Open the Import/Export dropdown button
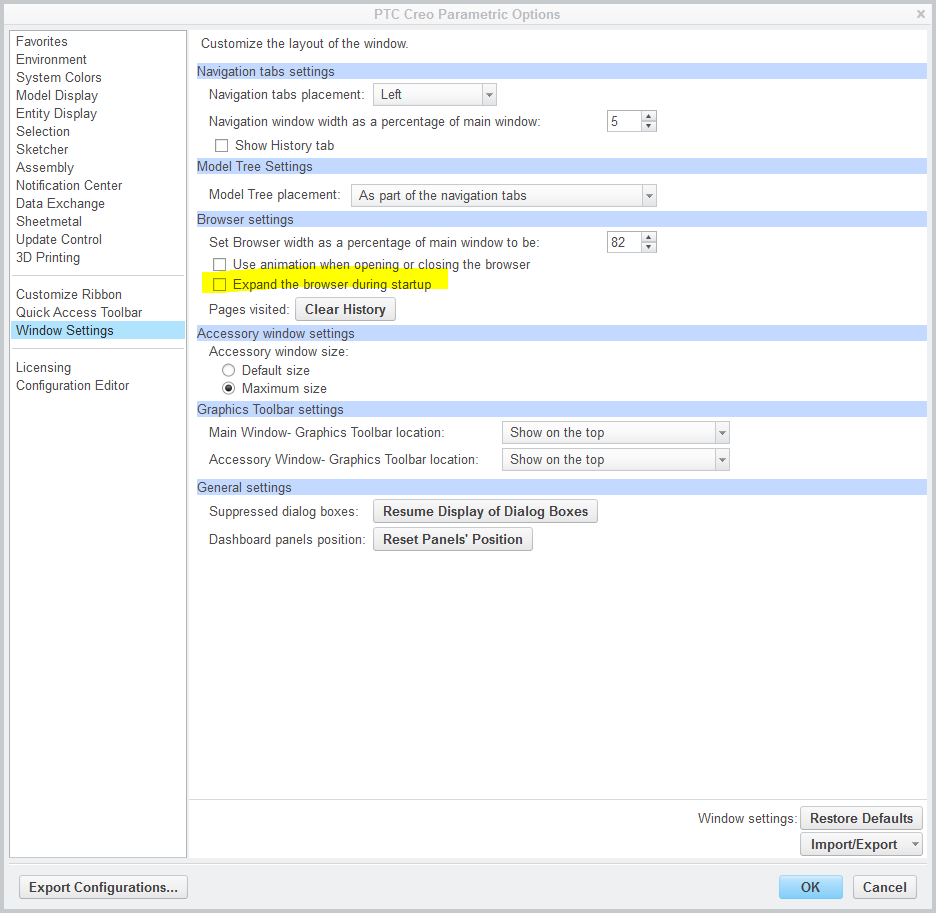This screenshot has width=936, height=913. (x=861, y=844)
